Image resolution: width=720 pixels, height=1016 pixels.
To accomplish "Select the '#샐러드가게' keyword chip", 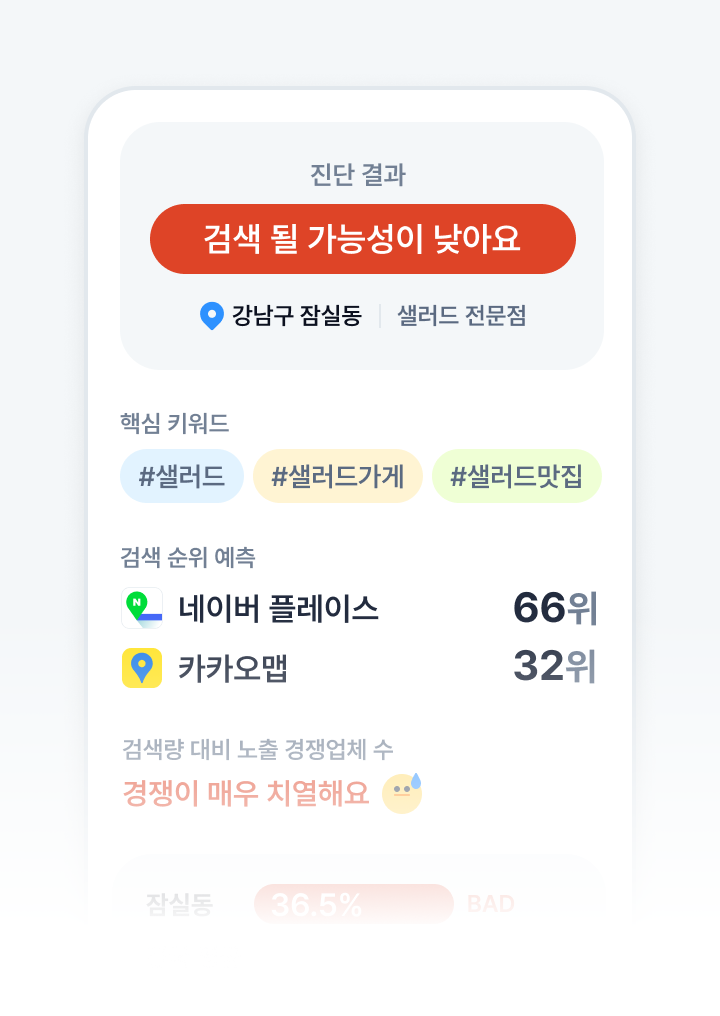I will coord(338,476).
